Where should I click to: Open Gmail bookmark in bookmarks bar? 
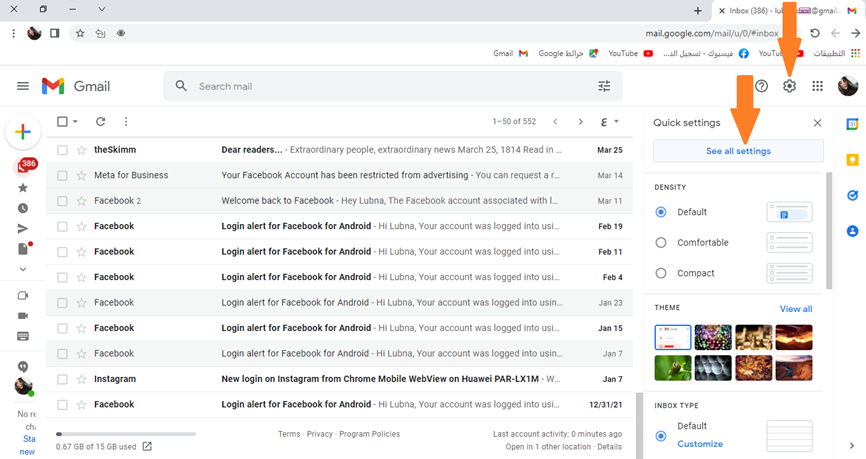(511, 54)
